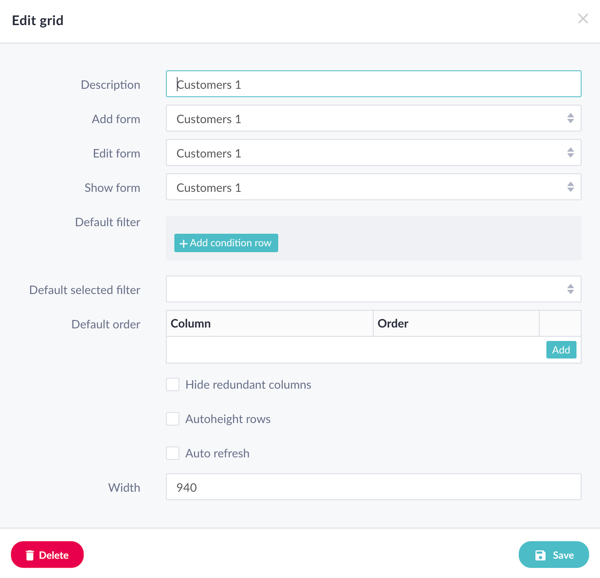Click the floppy disk icon on Save
600x578 pixels.
click(x=540, y=555)
